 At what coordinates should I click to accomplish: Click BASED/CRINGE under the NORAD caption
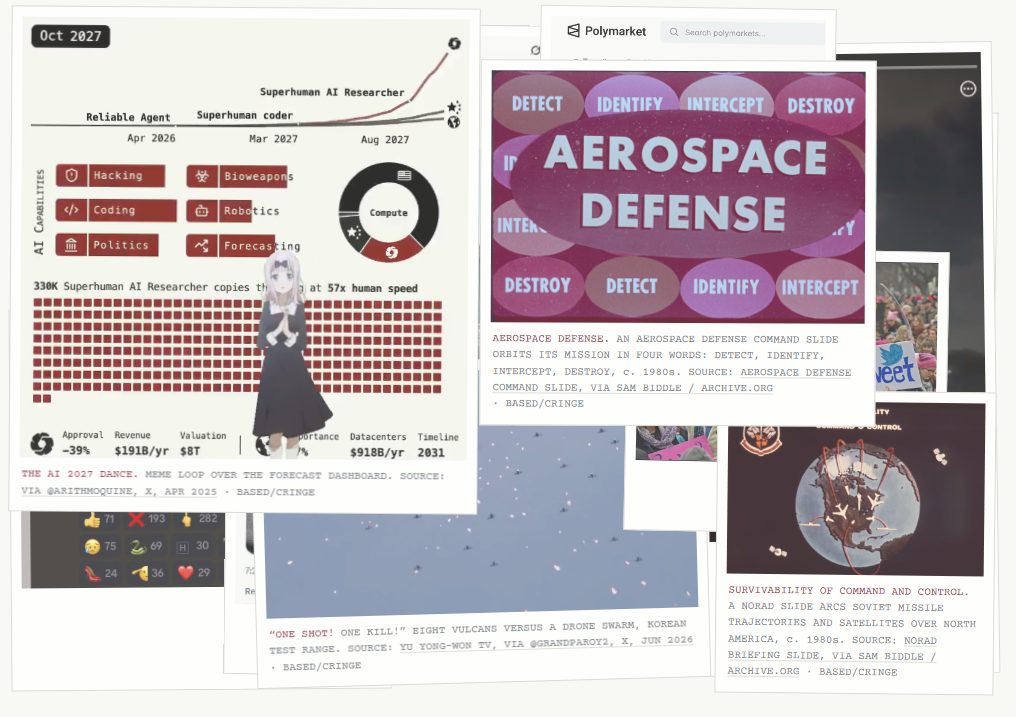[858, 672]
